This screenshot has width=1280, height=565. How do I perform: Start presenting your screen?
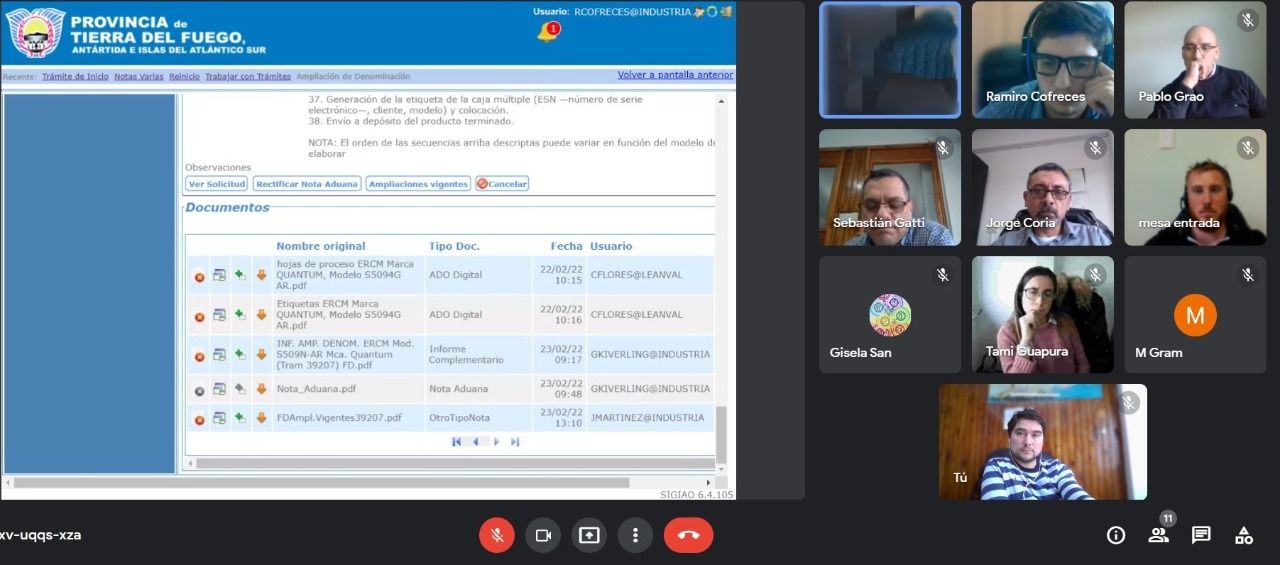(589, 535)
